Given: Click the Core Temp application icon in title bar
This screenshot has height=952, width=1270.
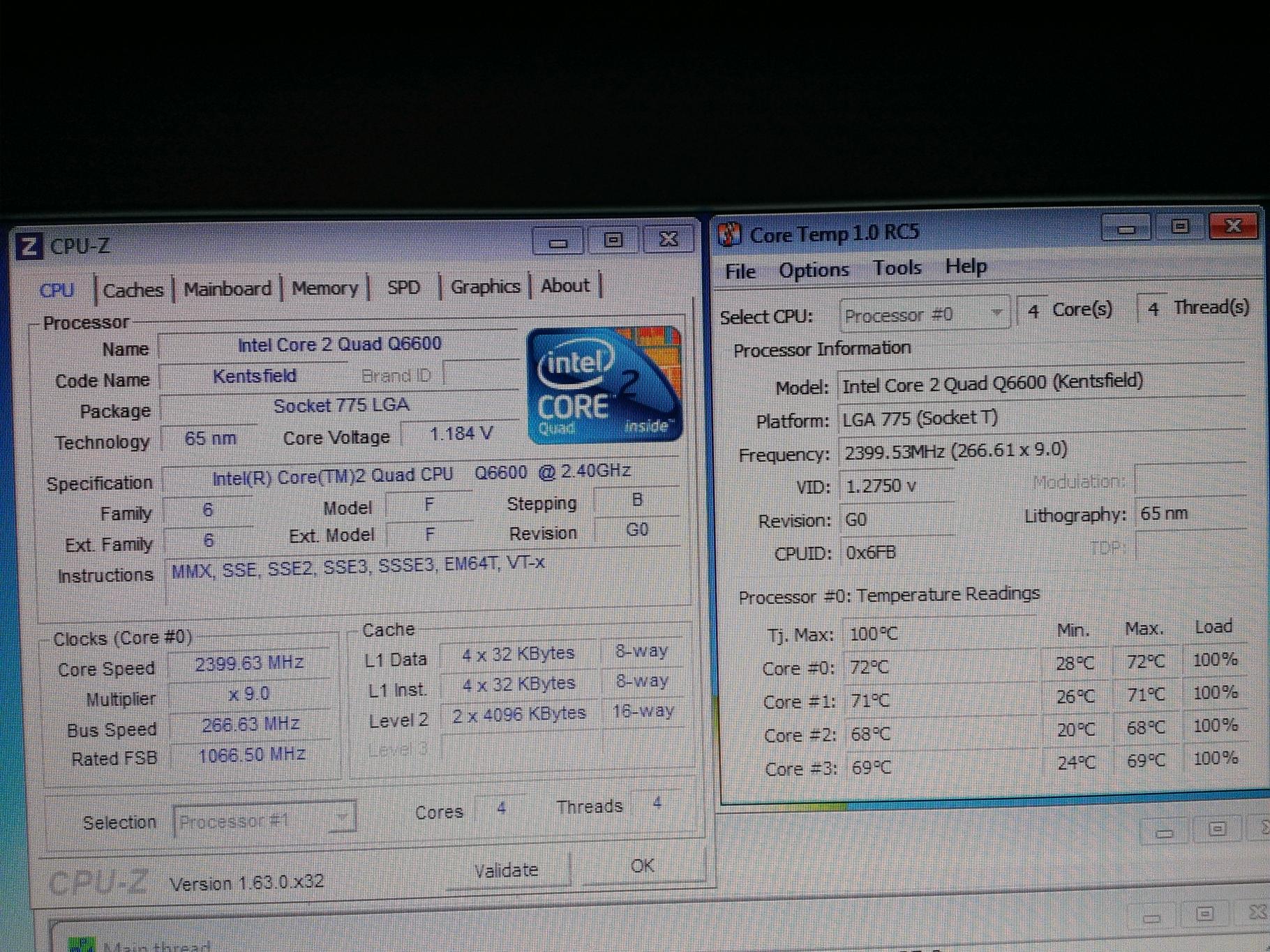Looking at the screenshot, I should coord(730,234).
